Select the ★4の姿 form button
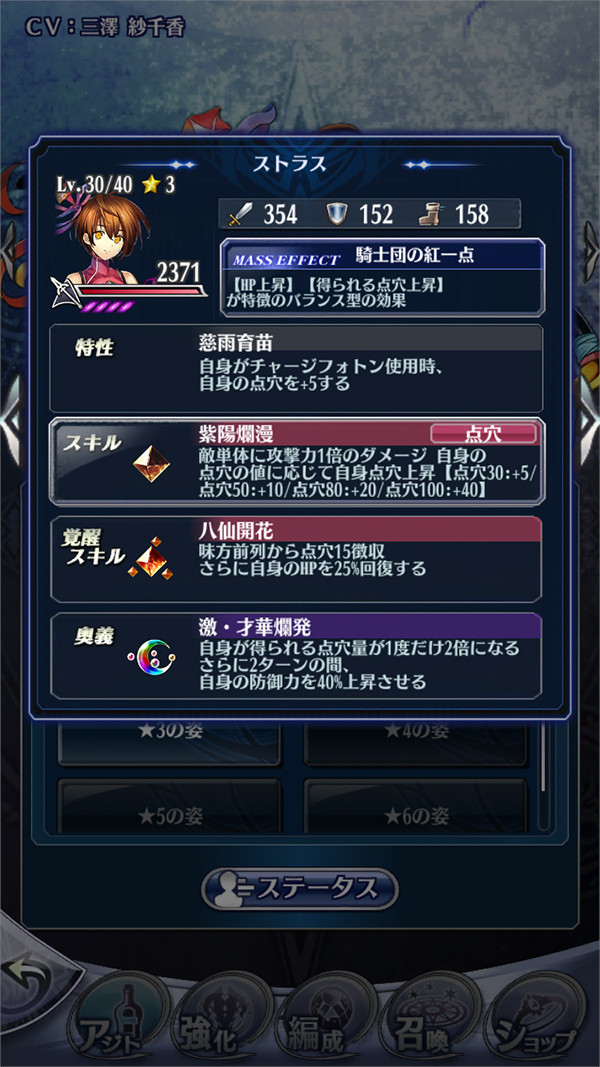Image resolution: width=600 pixels, height=1067 pixels. [x=416, y=739]
